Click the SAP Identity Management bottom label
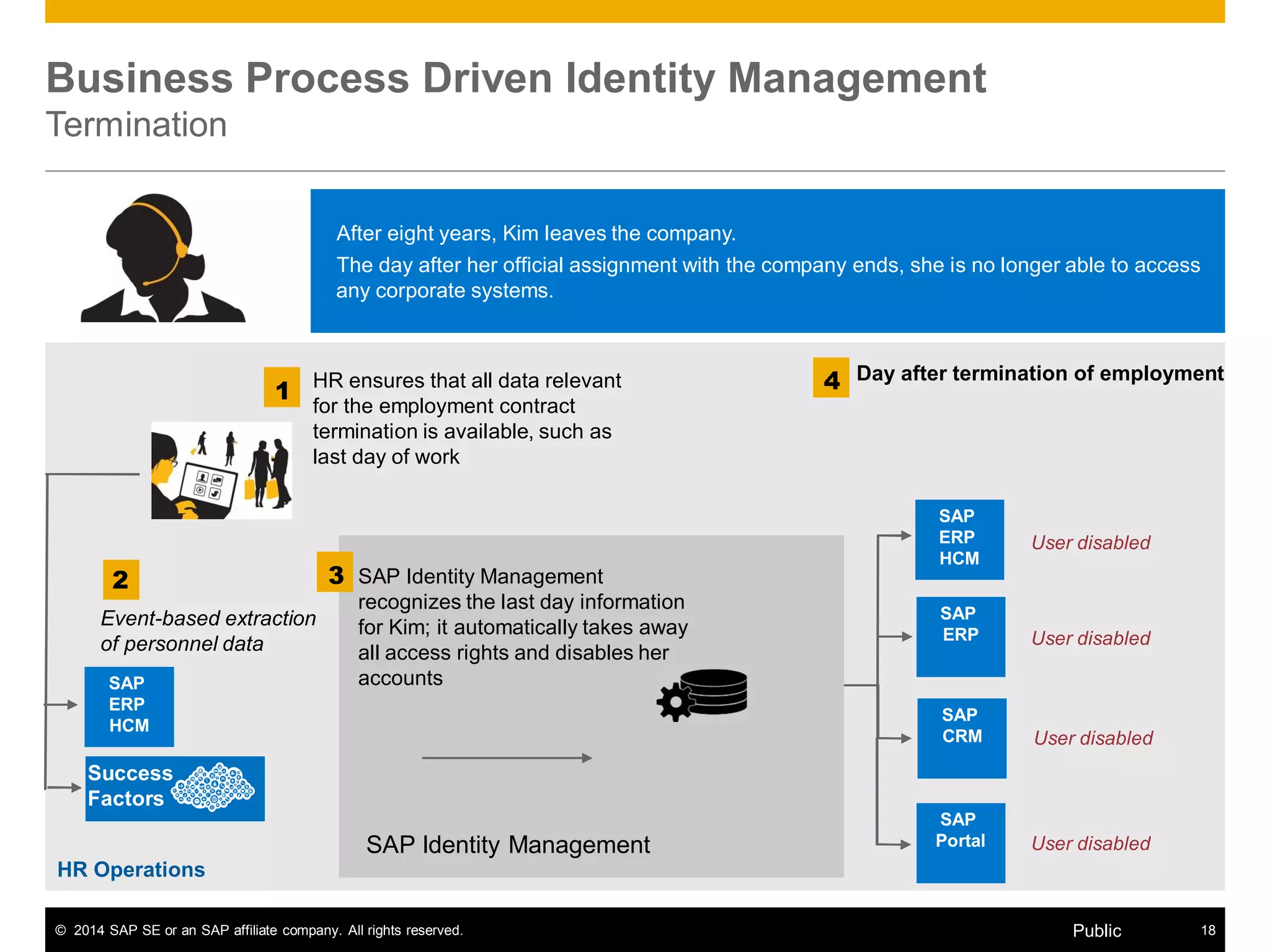 (x=508, y=845)
